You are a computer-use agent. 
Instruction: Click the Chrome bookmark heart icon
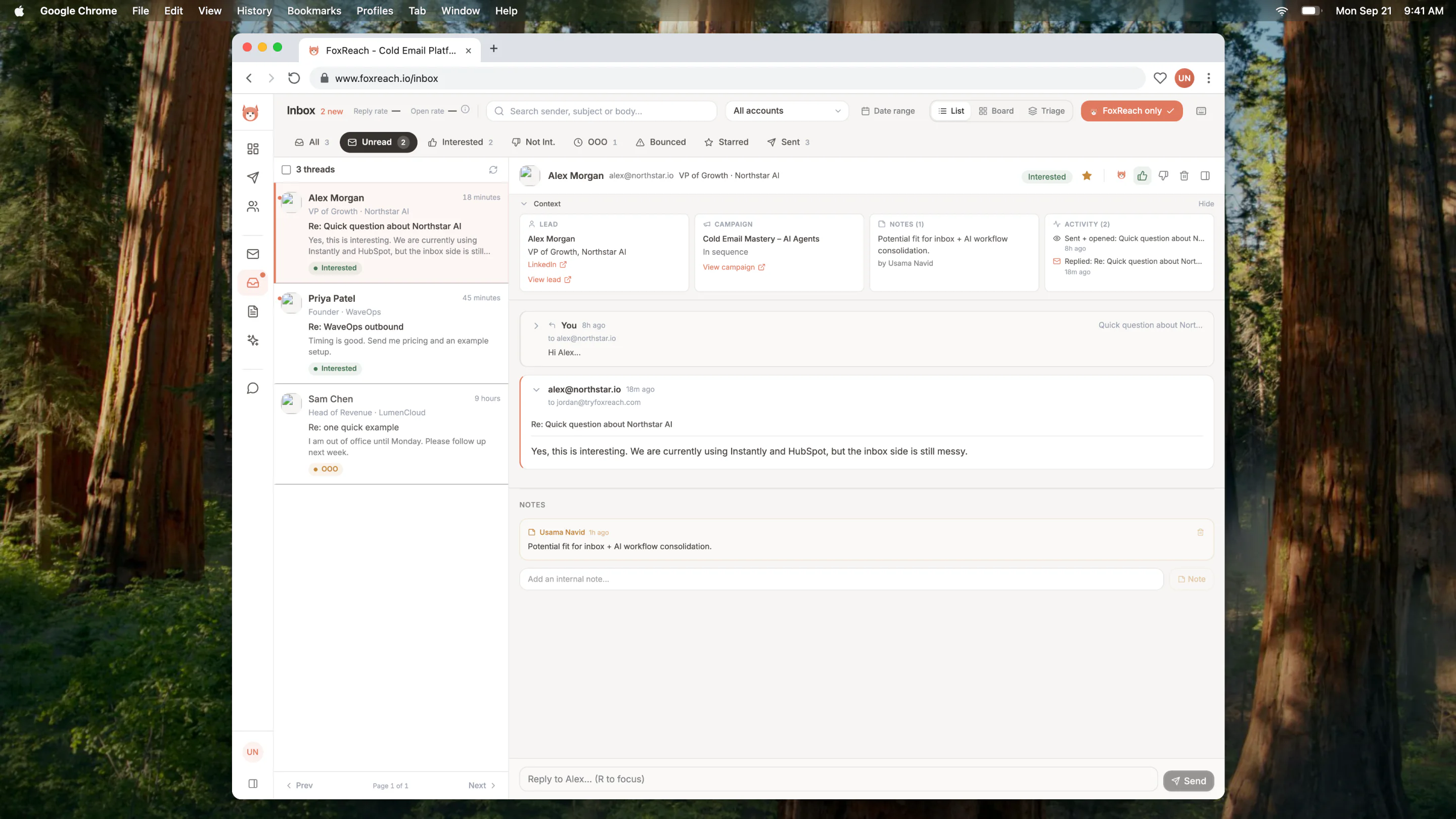click(1160, 78)
